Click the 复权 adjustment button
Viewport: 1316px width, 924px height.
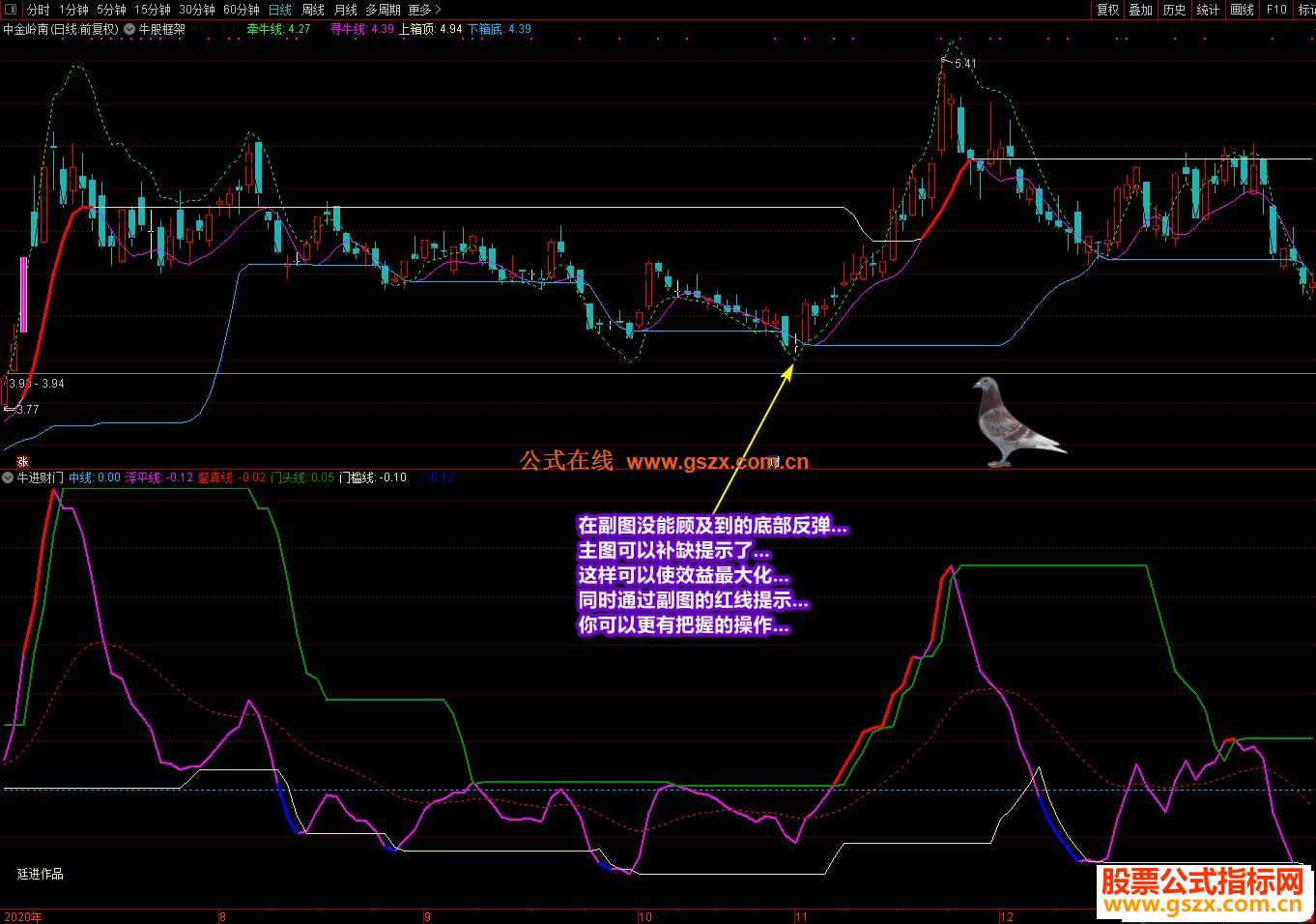coord(1107,10)
